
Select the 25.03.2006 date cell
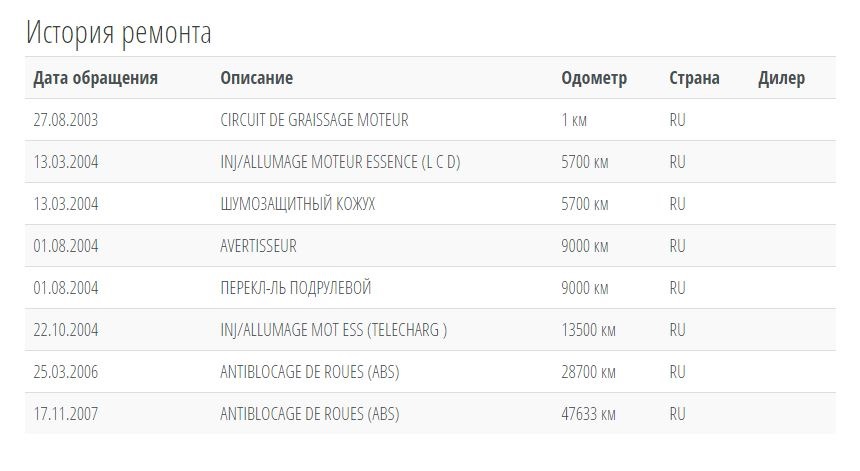[x=66, y=372]
